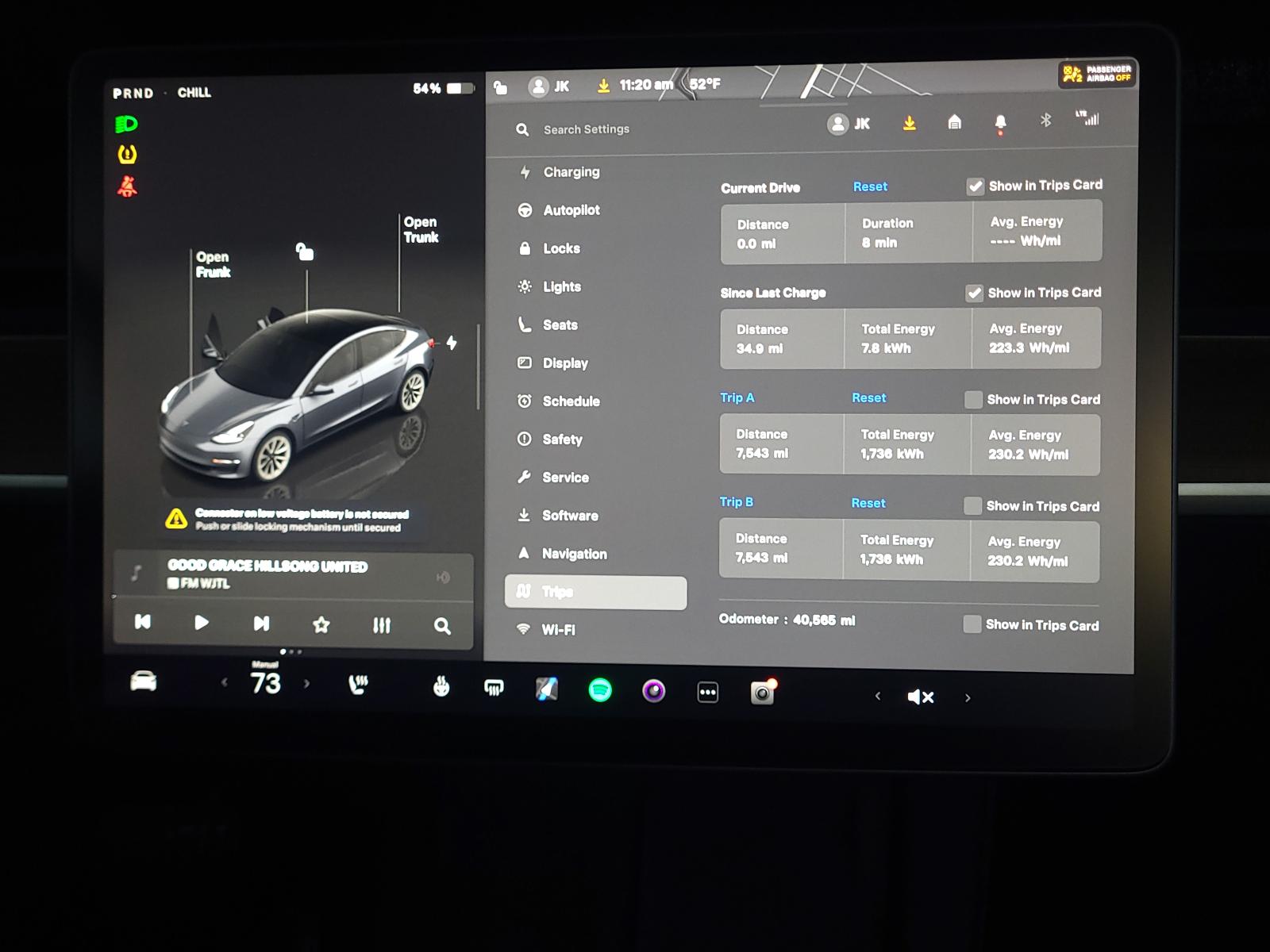Open the Charging settings menu
1270x952 pixels.
571,172
